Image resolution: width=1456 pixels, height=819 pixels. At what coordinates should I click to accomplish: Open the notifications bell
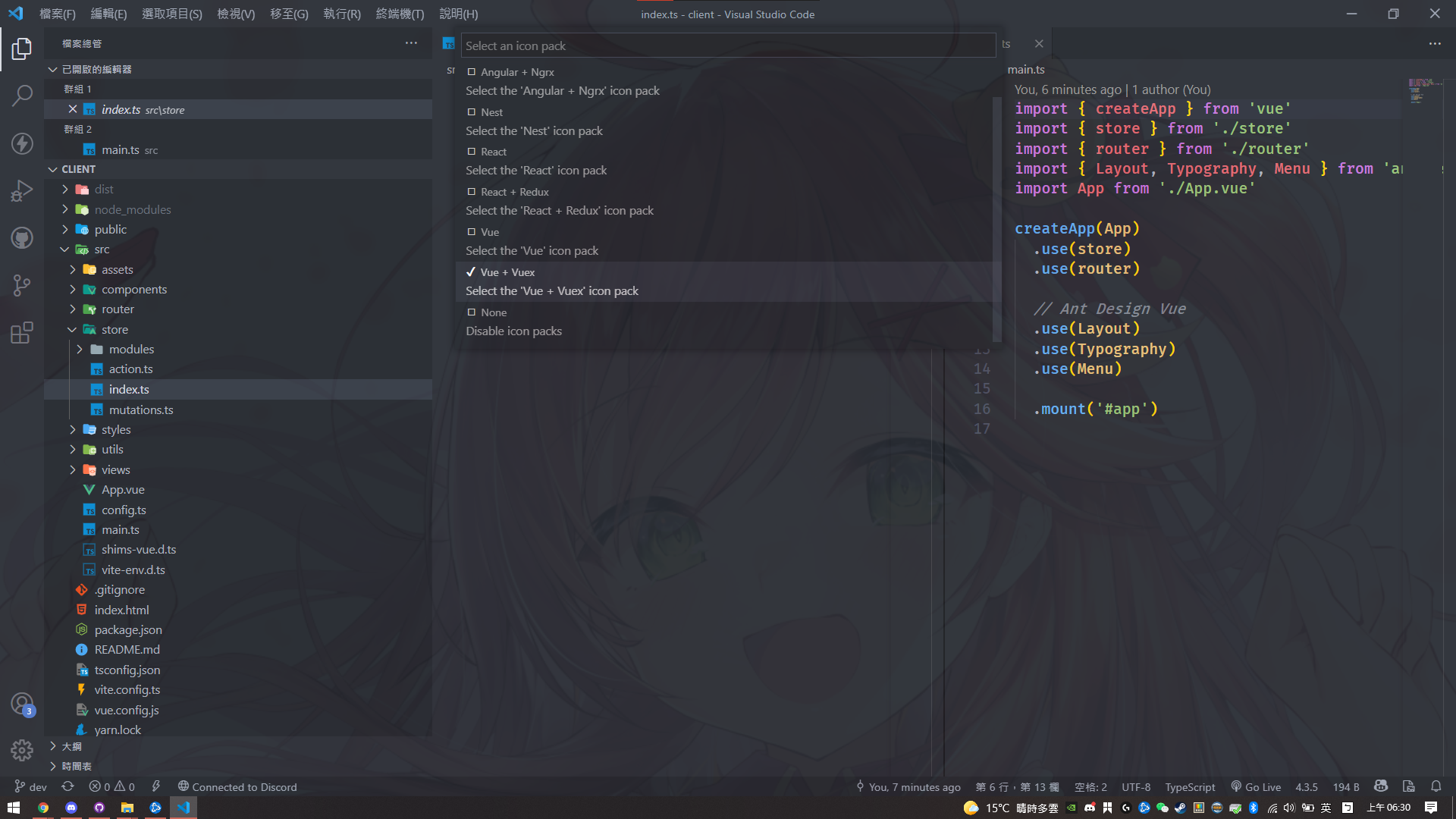pos(1436,786)
